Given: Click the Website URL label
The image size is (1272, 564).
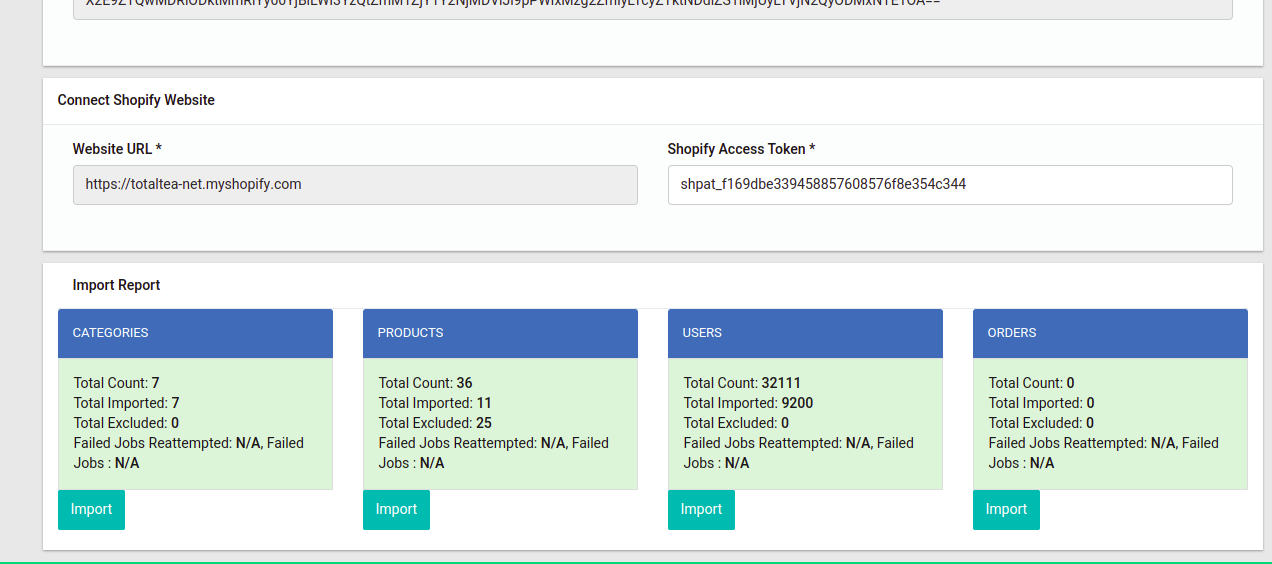Looking at the screenshot, I should tap(117, 149).
